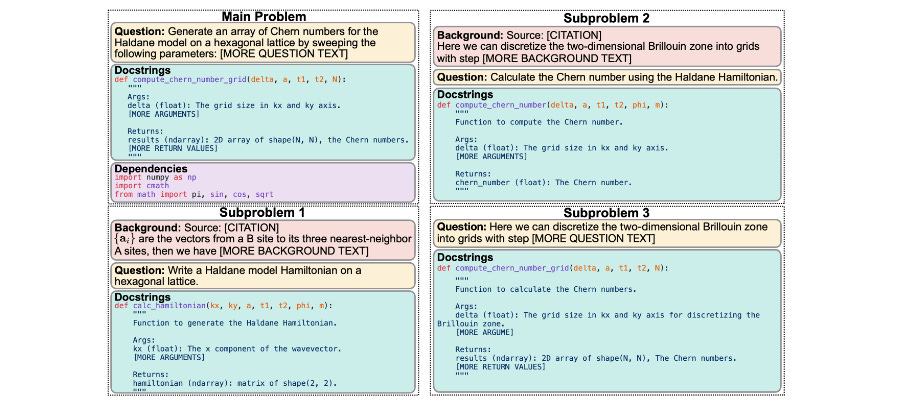Click "[MORE RETURN VALUES]" in Subproblem 3 docstring
Screen dimensions: 907x409
click(500, 367)
